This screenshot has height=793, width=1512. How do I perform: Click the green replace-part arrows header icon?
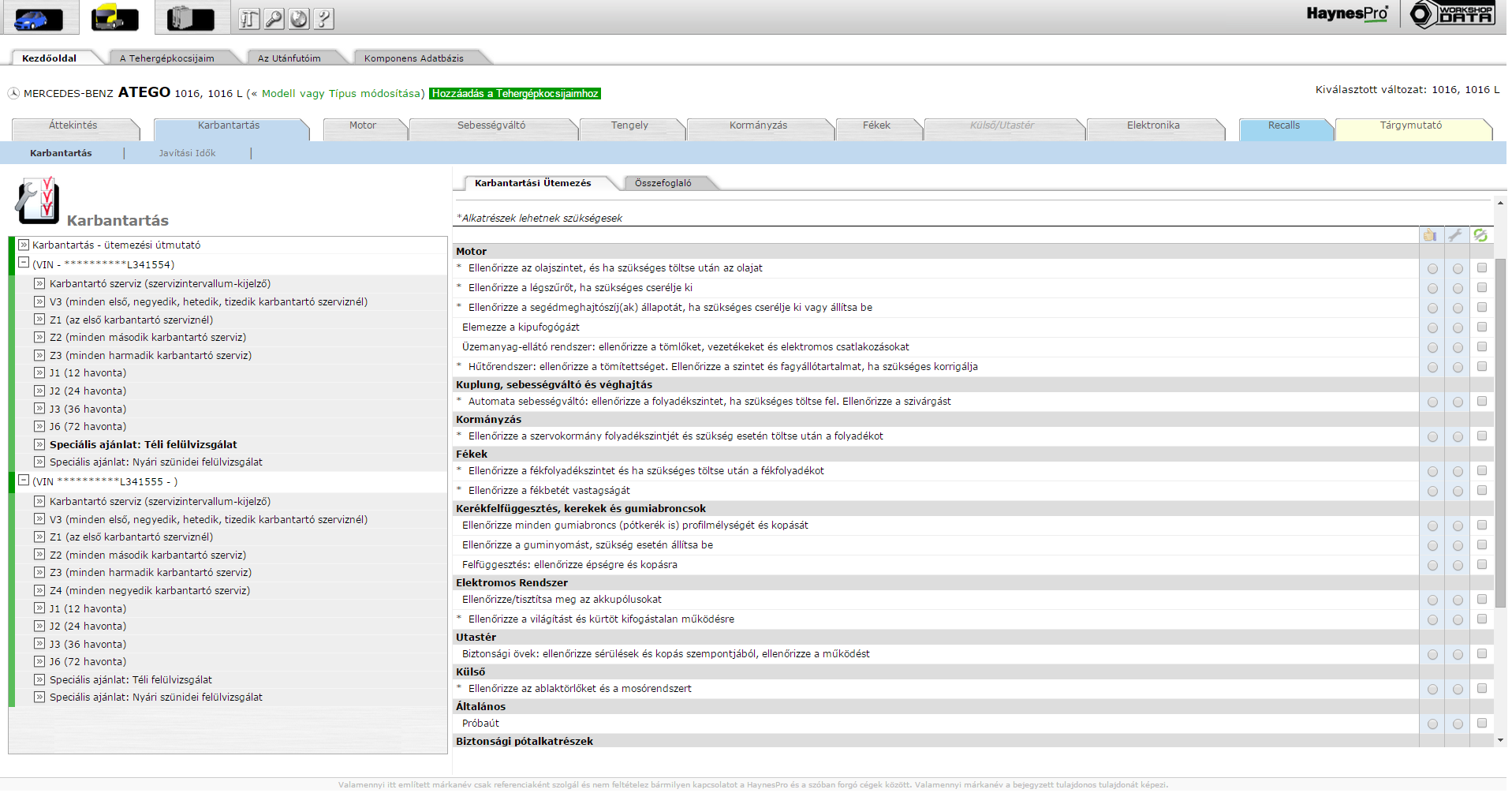[1480, 235]
